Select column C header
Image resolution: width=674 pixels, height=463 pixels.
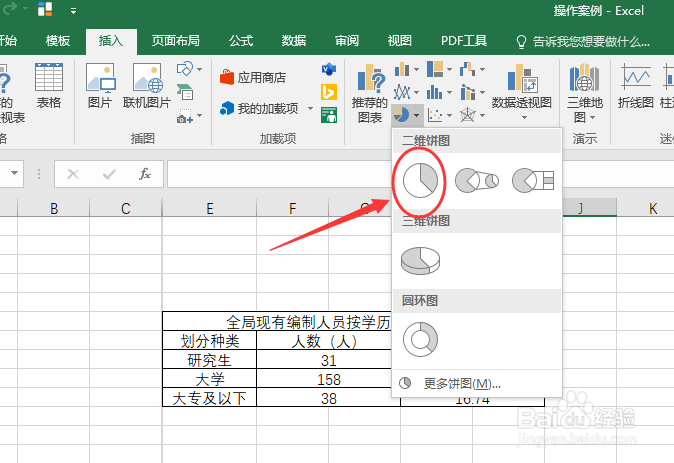(126, 209)
